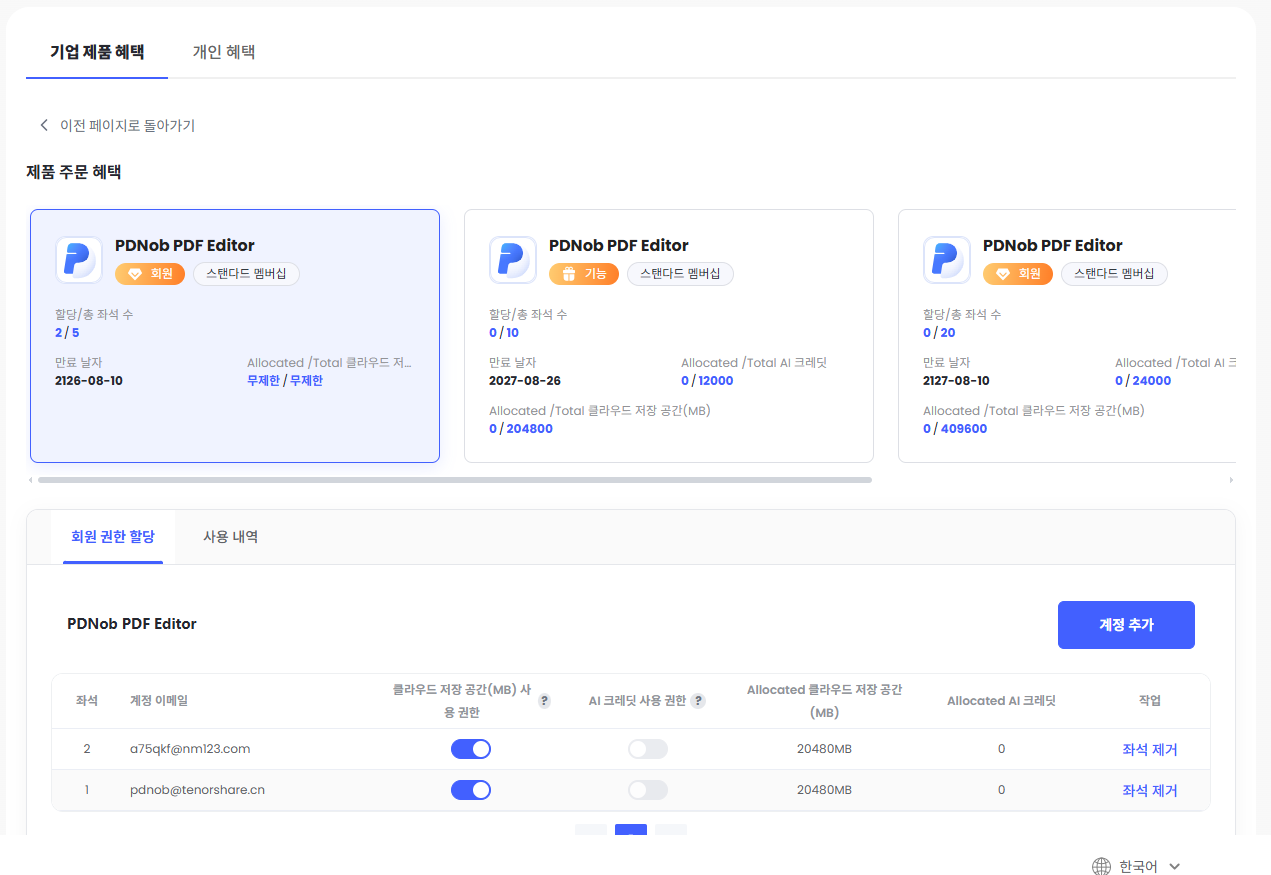The height and width of the screenshot is (875, 1271).
Task: Click the 0 / 12000 AI credit value
Action: point(707,381)
